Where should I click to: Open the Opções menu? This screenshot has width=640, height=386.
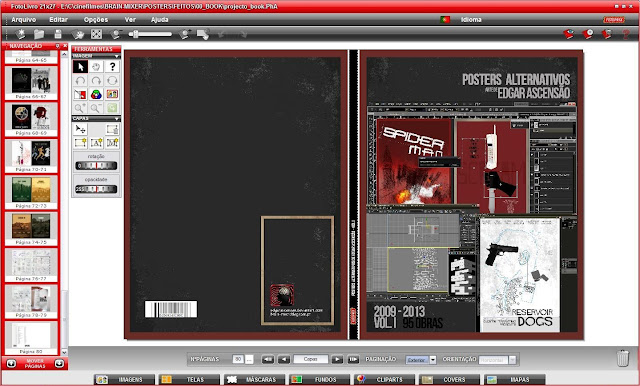[96, 20]
